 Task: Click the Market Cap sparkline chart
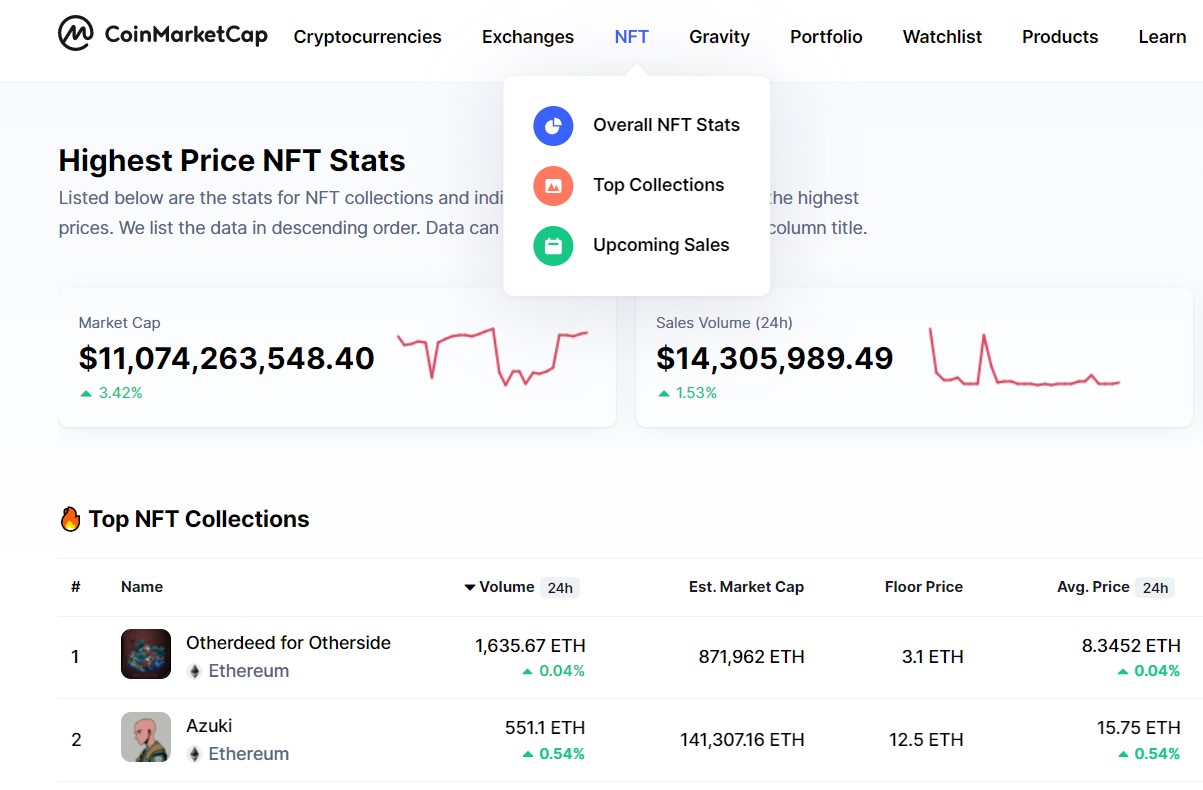click(x=492, y=356)
